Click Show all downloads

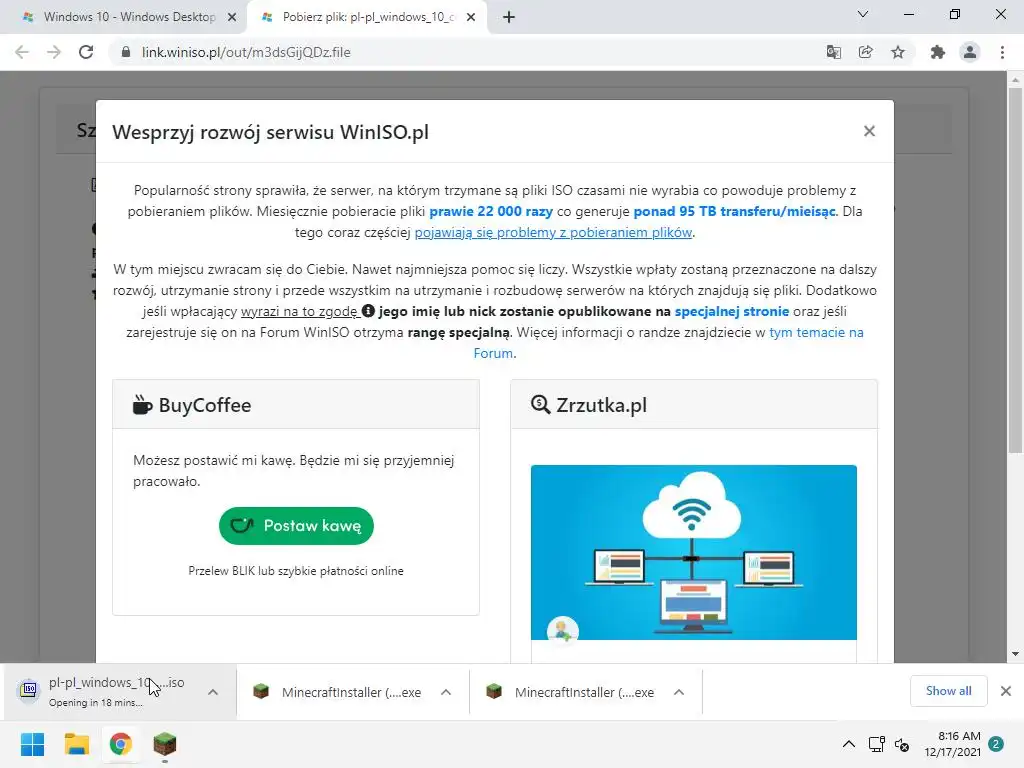948,691
